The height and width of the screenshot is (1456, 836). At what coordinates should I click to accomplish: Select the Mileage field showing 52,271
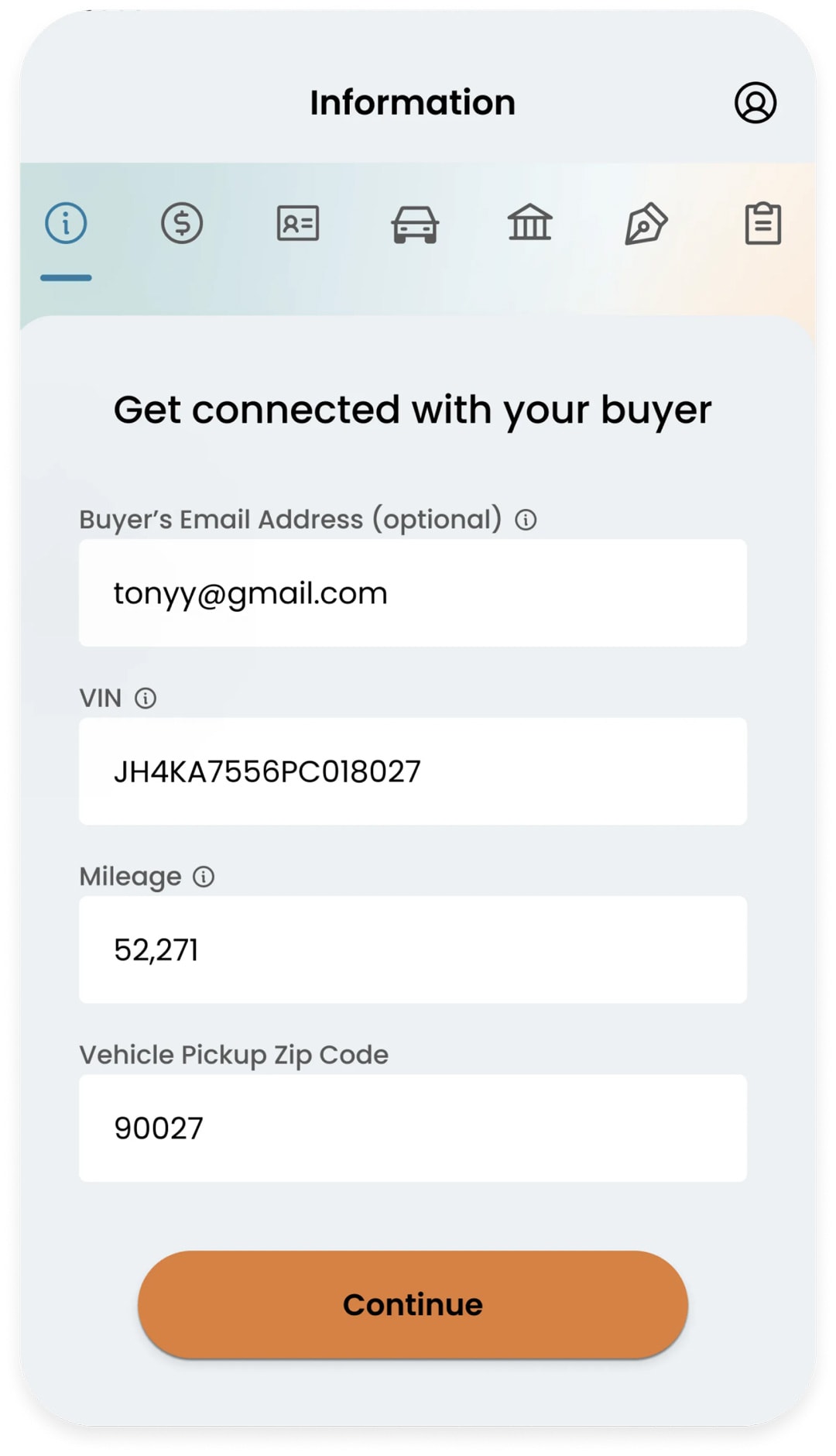click(x=413, y=949)
